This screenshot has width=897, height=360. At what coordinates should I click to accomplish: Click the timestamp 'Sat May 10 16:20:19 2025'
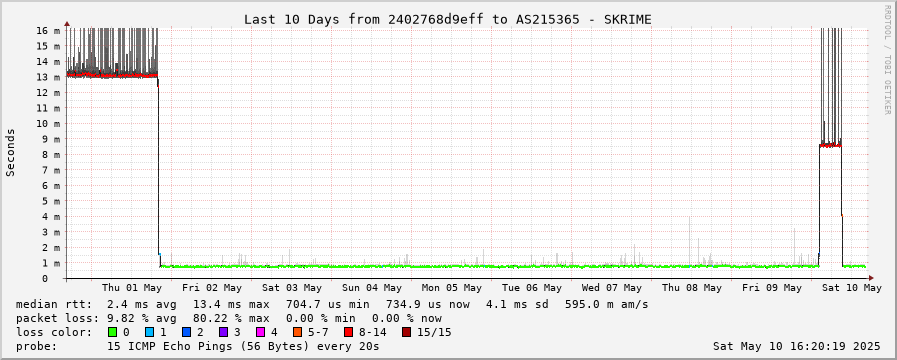tap(797, 346)
